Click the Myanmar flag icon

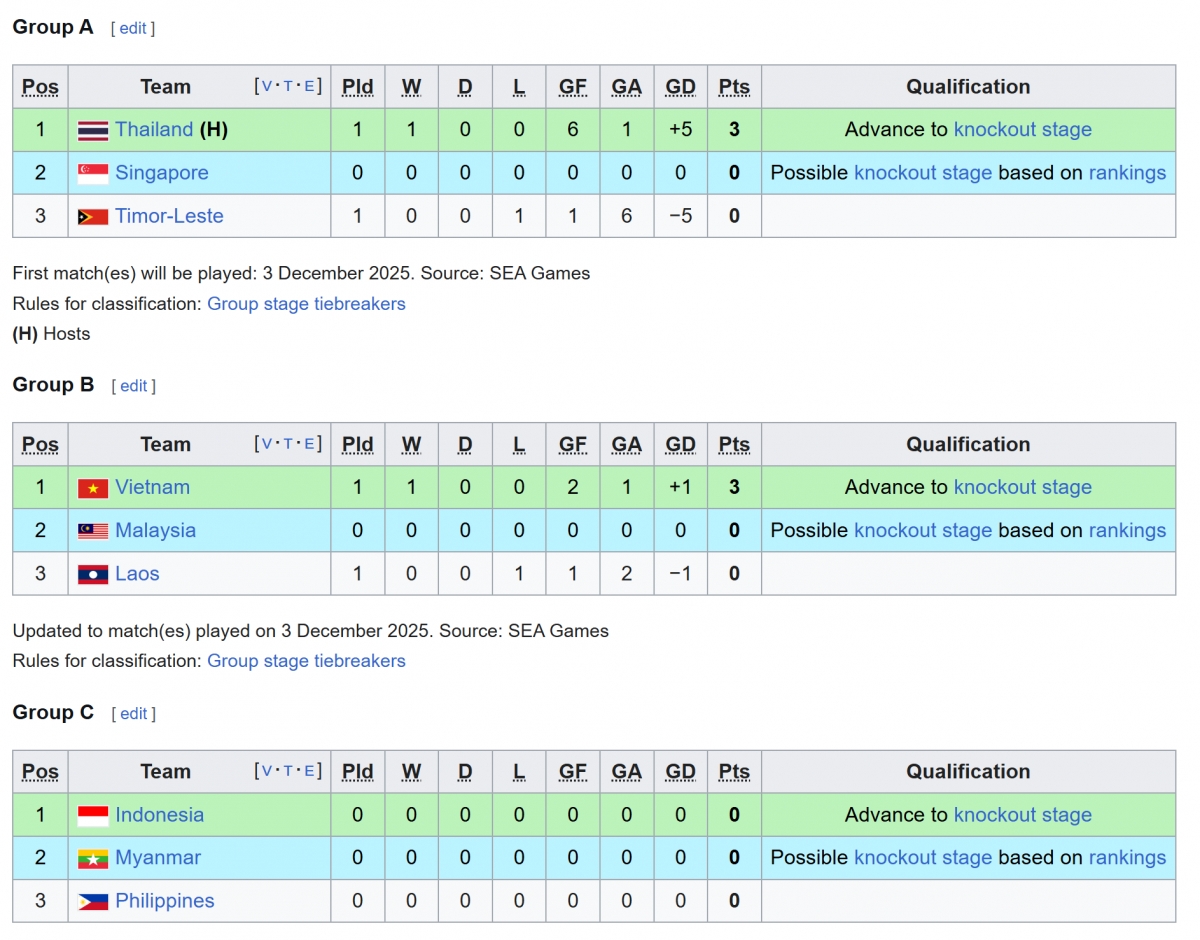coord(93,858)
